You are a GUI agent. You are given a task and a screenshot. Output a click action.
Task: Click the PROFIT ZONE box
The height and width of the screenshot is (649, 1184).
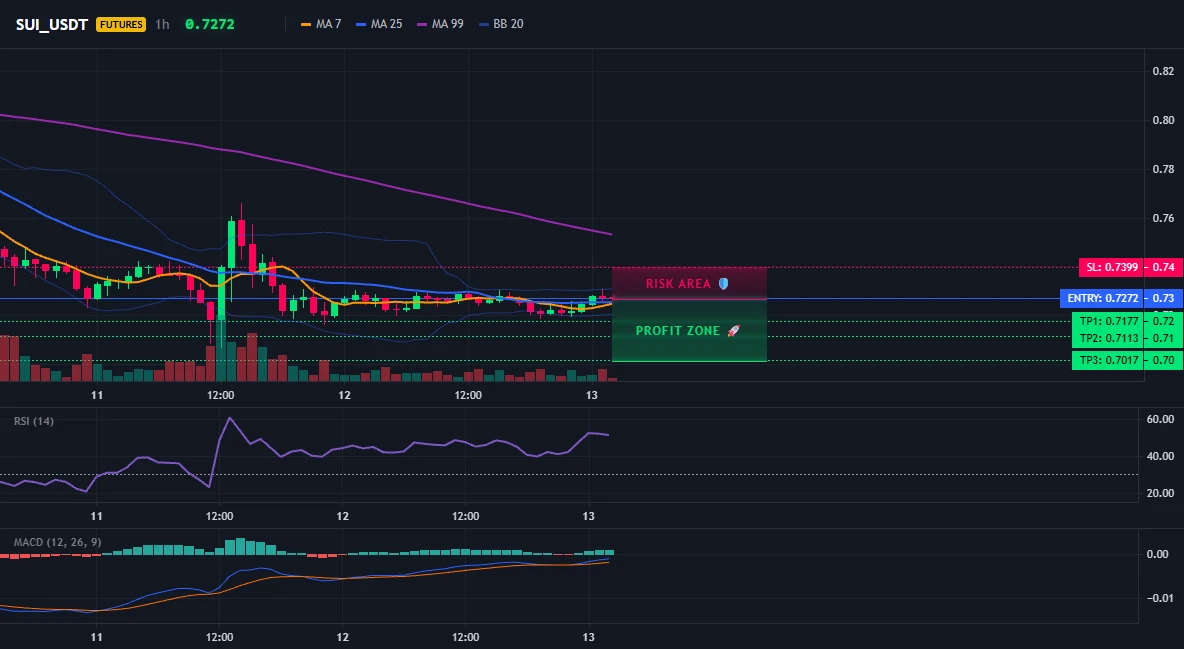[689, 331]
